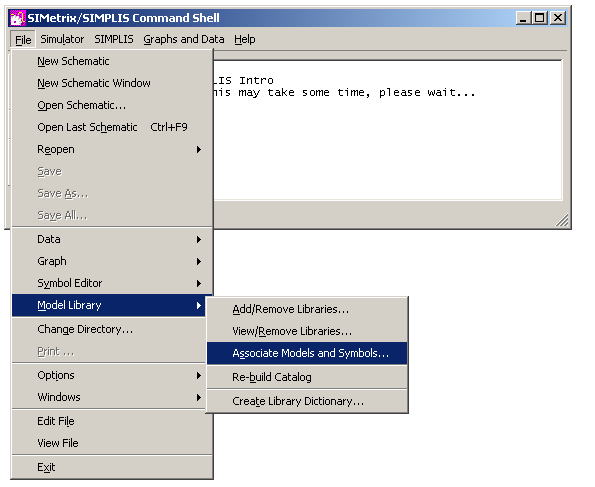Click Open Schematic... menu item
The height and width of the screenshot is (487, 595).
pos(112,105)
